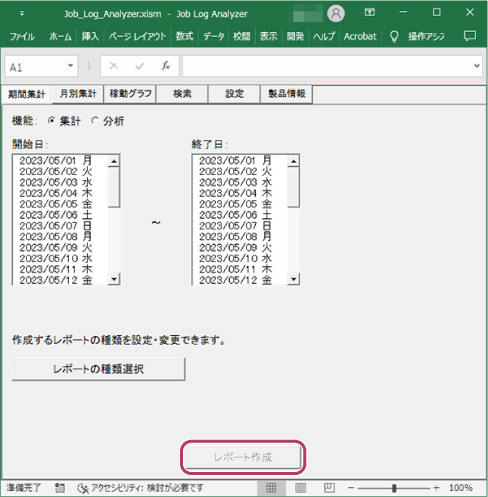Click the insert function fx icon
The height and width of the screenshot is (497, 488).
click(166, 66)
